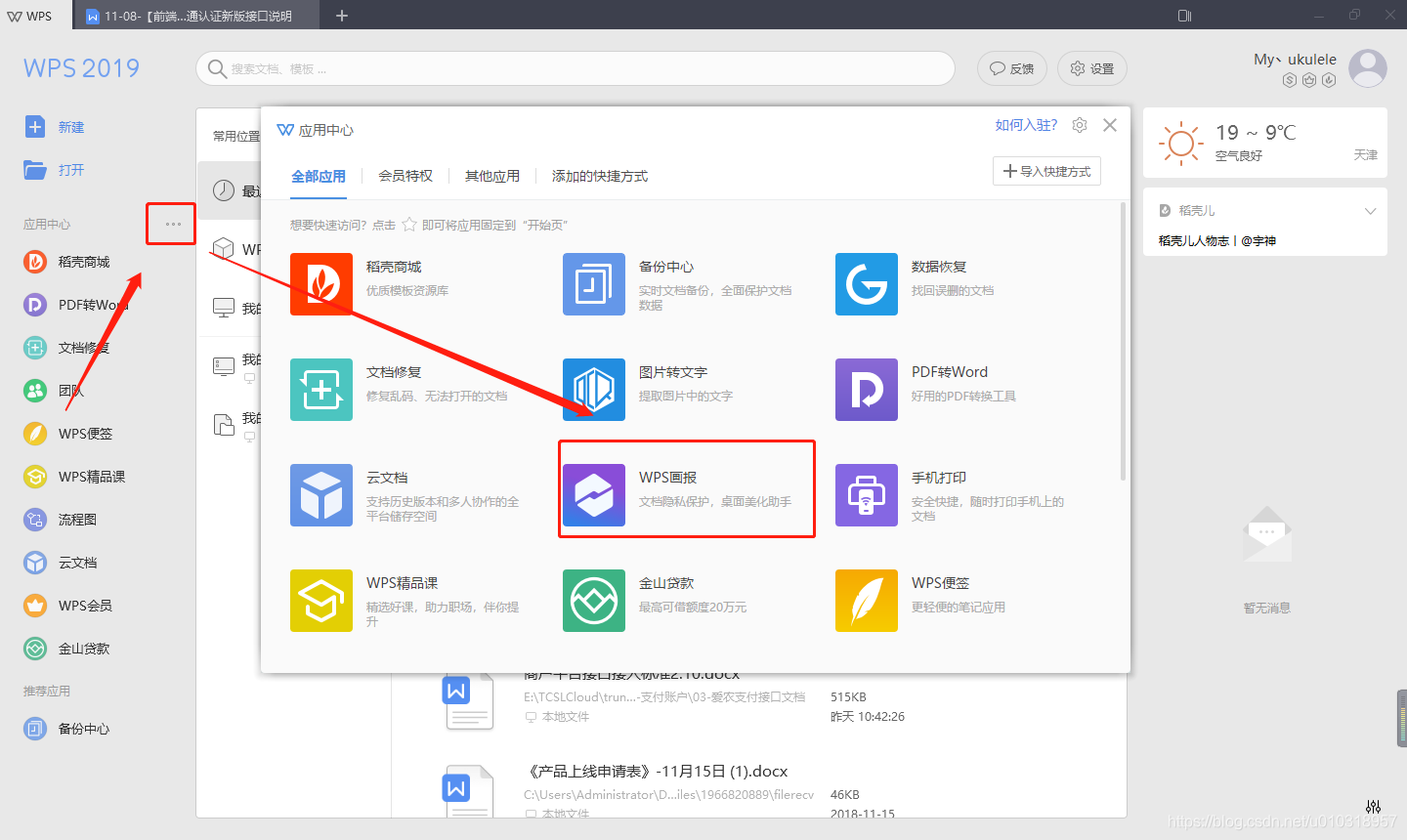Open 手机打印 app icon
1407x840 pixels.
(x=867, y=495)
